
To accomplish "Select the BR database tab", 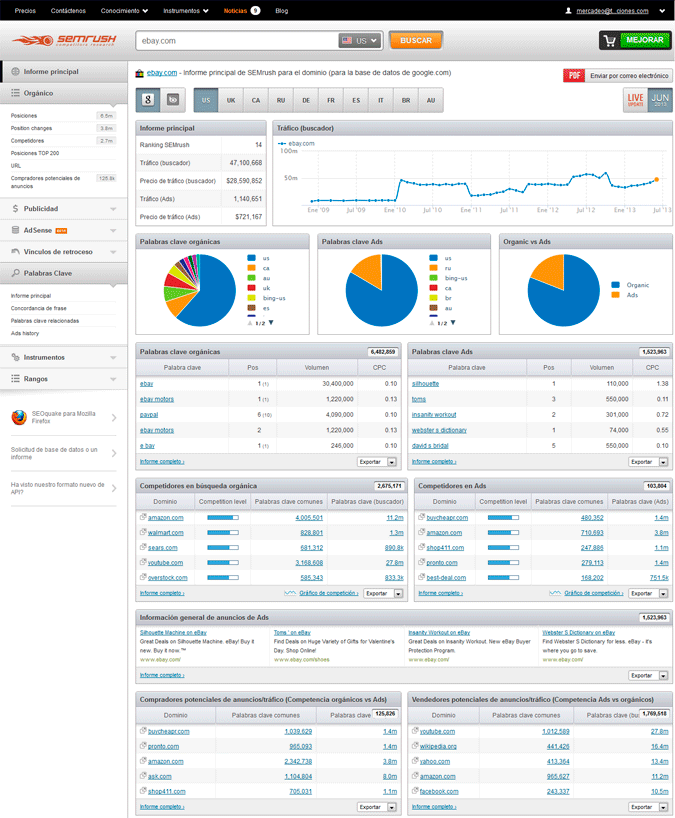I will pyautogui.click(x=406, y=100).
